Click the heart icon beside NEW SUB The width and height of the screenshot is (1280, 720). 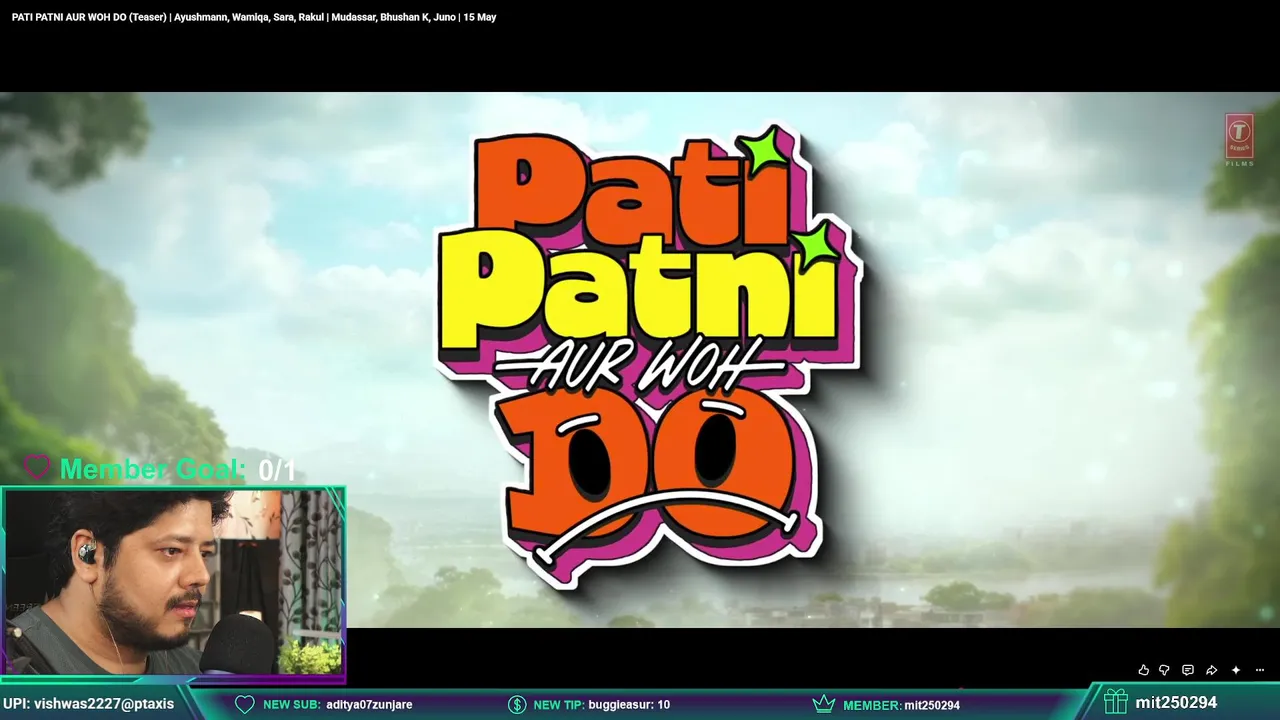pyautogui.click(x=245, y=704)
